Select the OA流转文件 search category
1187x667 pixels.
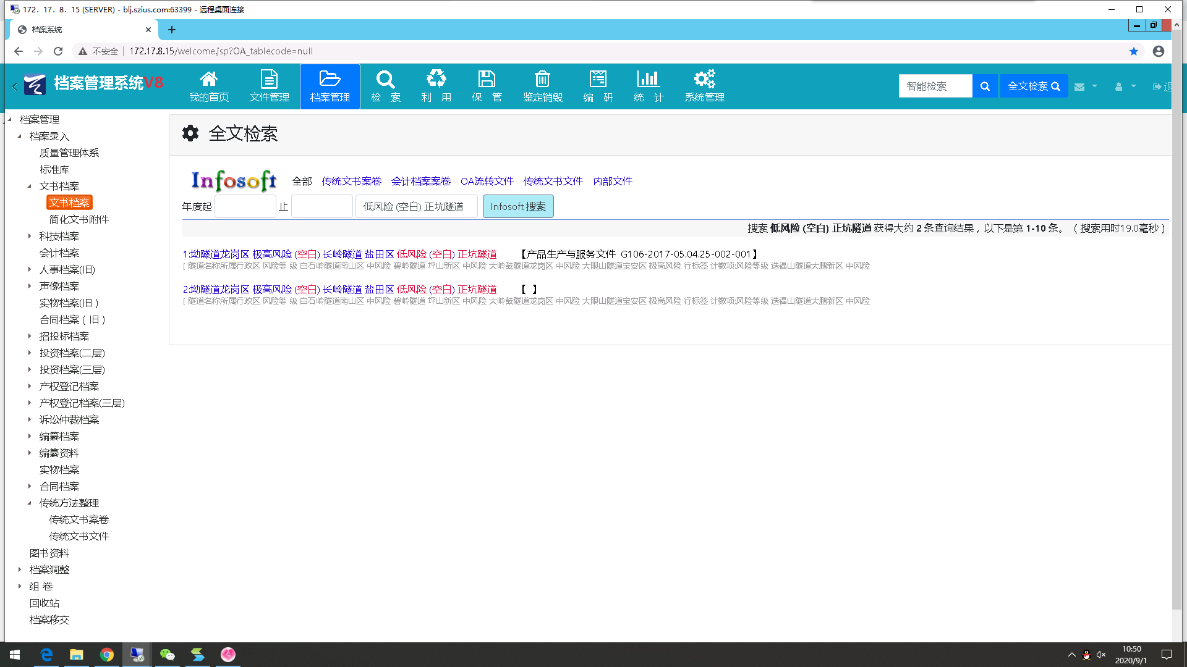coord(486,182)
